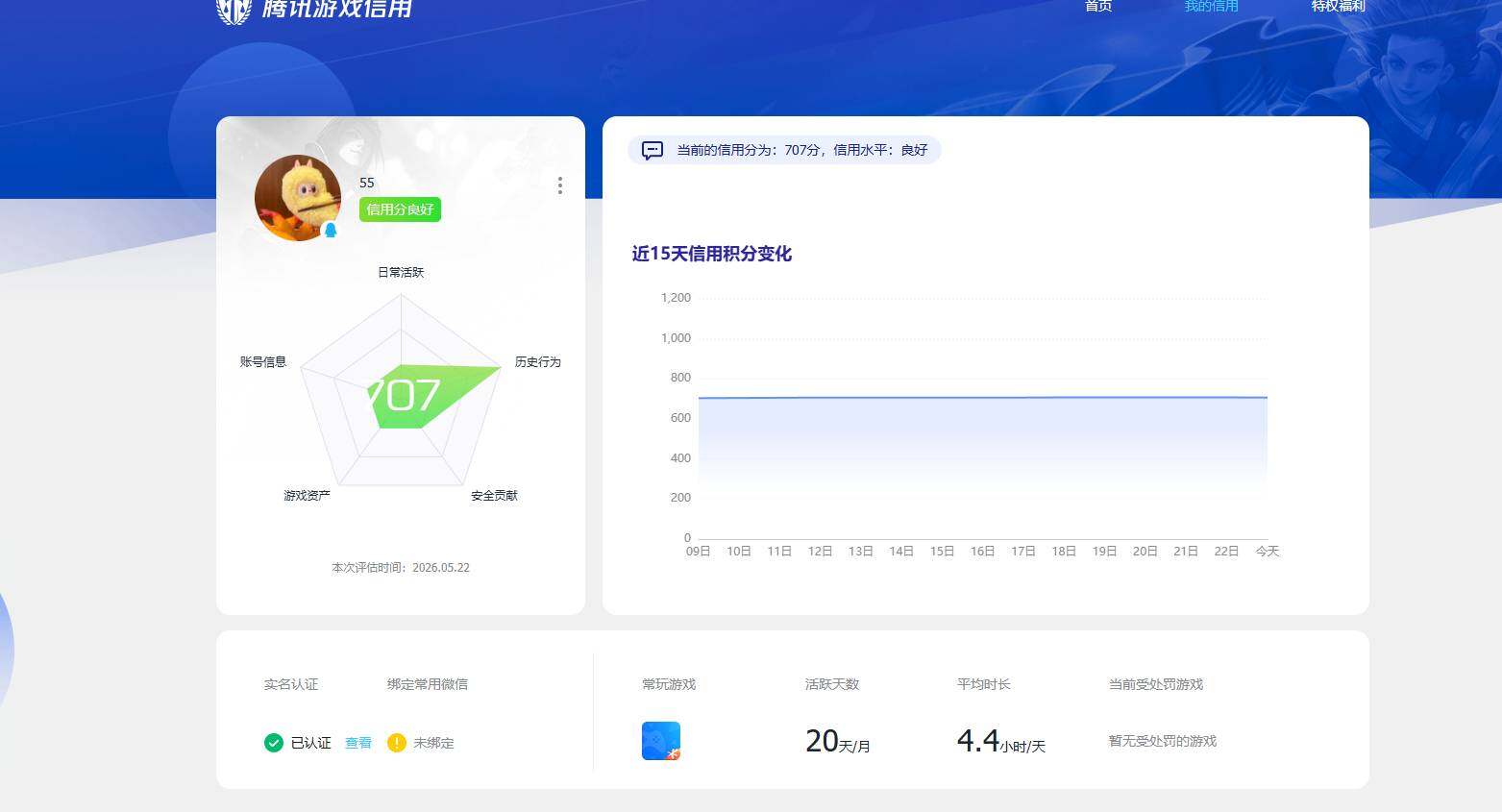Open the frequently played game icon
1502x812 pixels.
click(x=661, y=741)
